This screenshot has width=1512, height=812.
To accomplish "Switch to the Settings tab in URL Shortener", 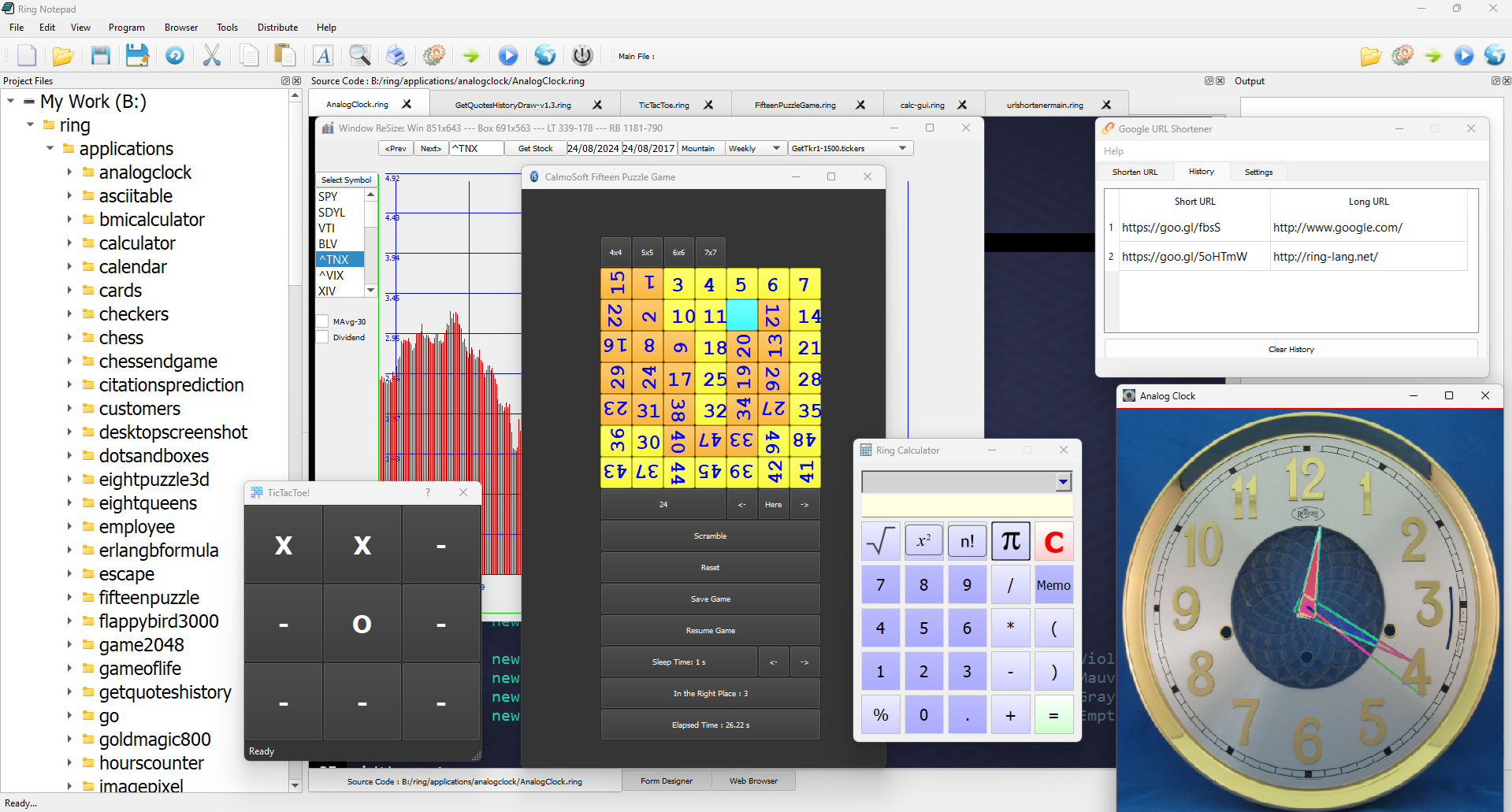I will (x=1258, y=172).
